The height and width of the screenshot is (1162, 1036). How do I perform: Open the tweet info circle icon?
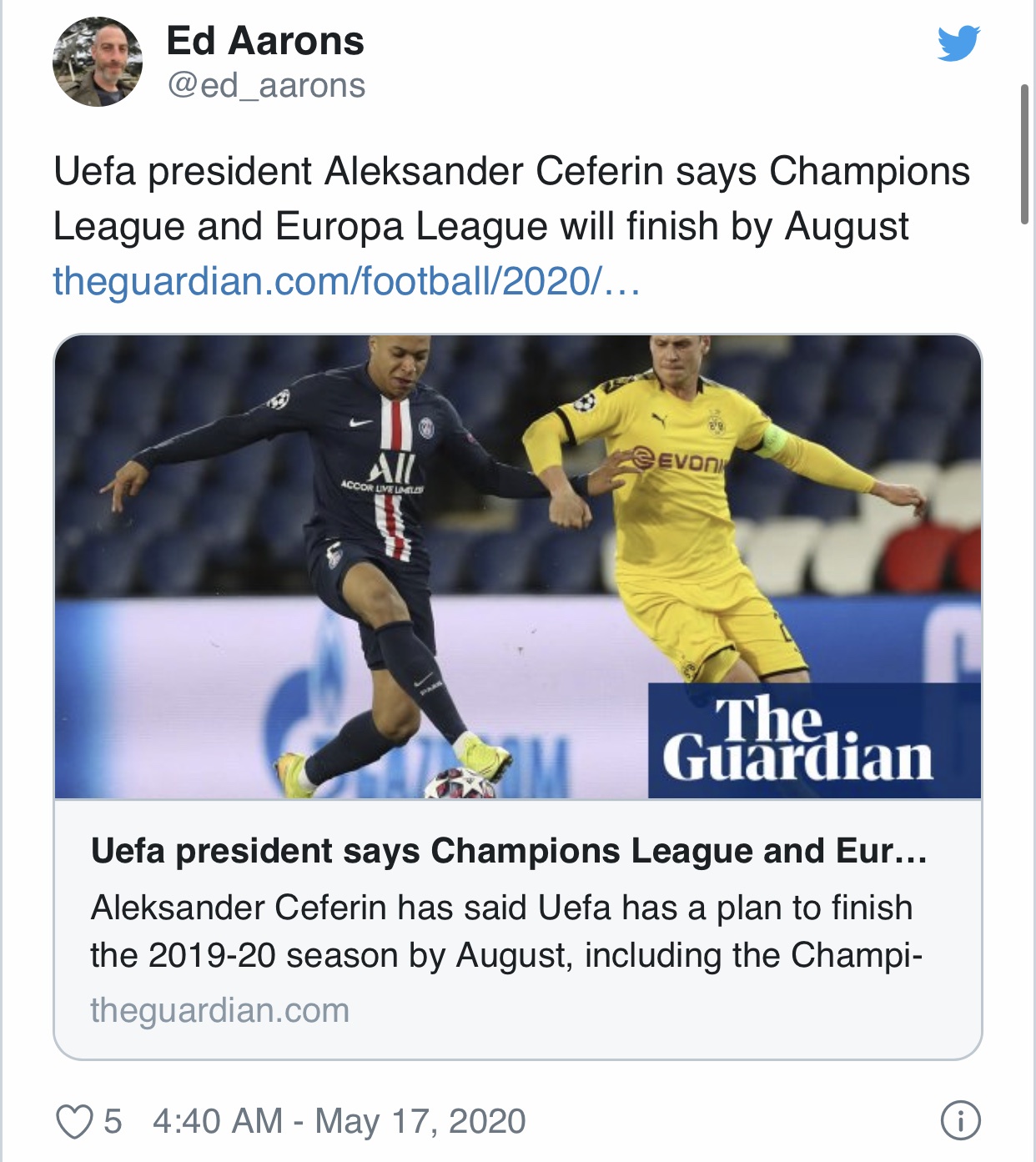click(960, 1120)
